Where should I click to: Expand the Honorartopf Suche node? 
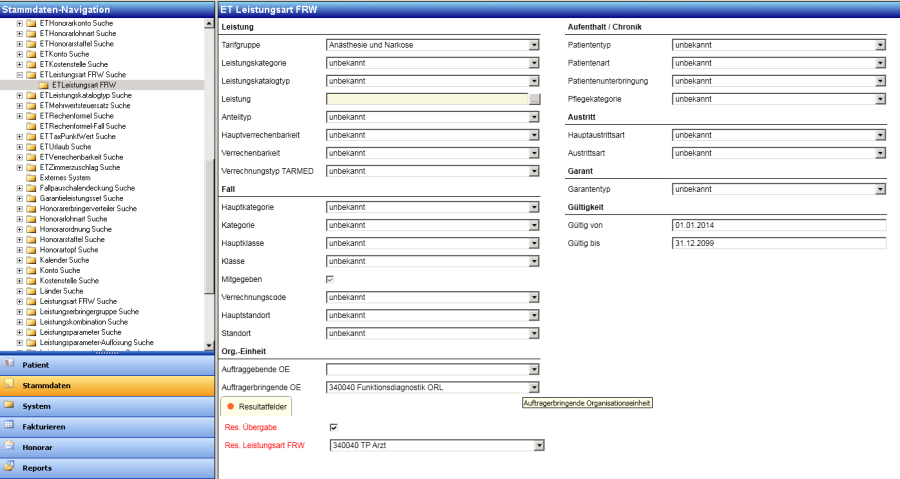pos(20,250)
